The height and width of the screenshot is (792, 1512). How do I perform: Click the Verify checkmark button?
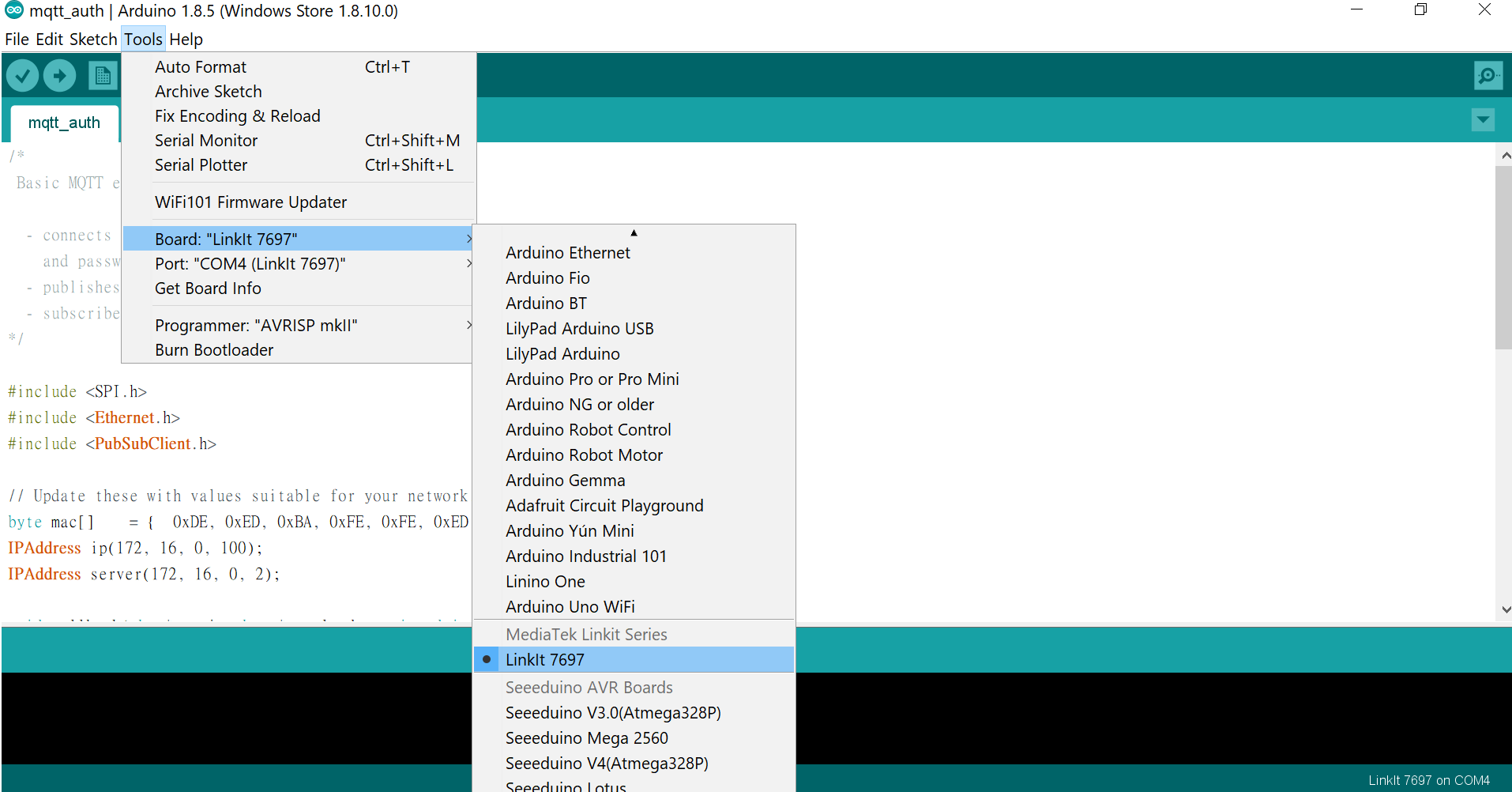point(23,76)
